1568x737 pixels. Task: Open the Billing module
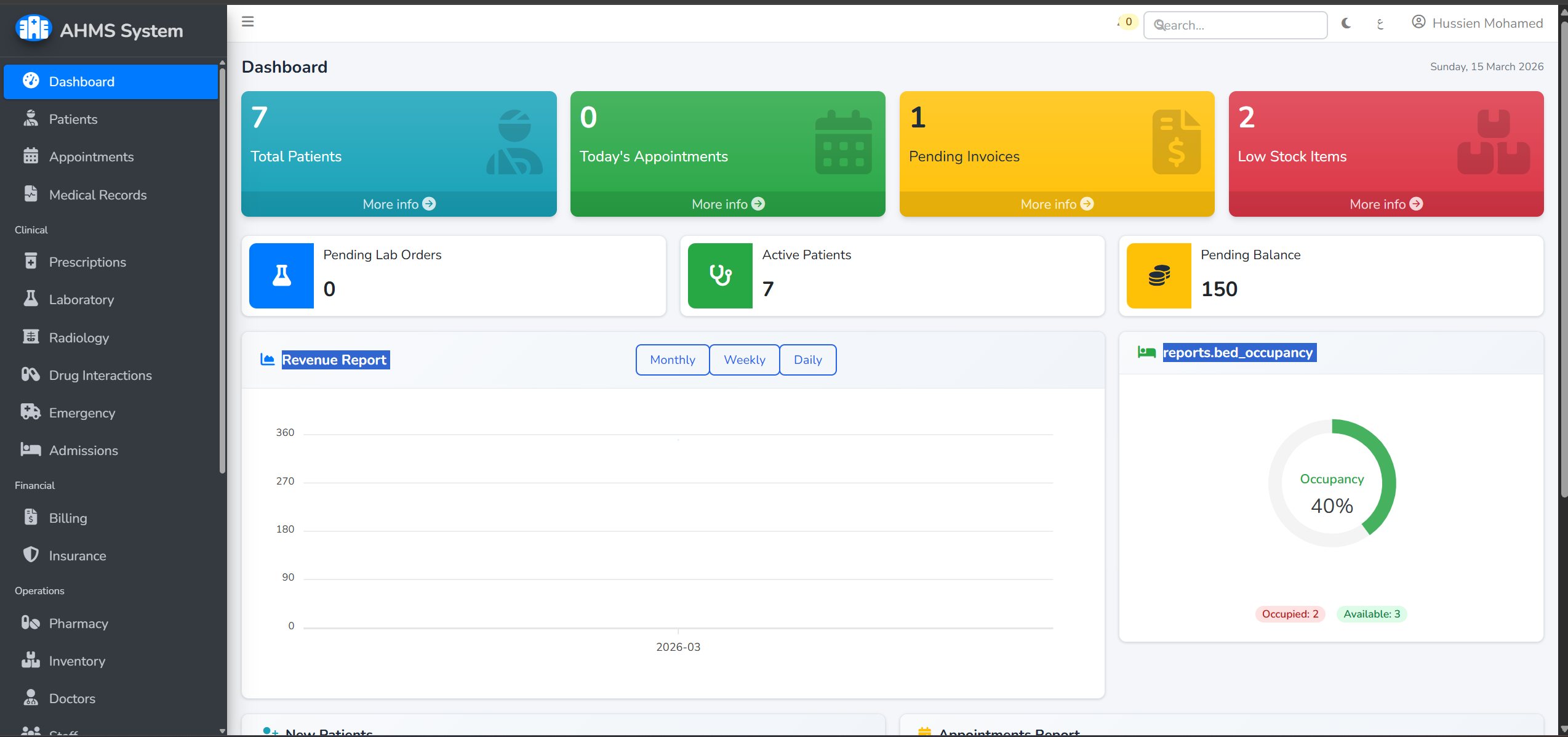68,518
